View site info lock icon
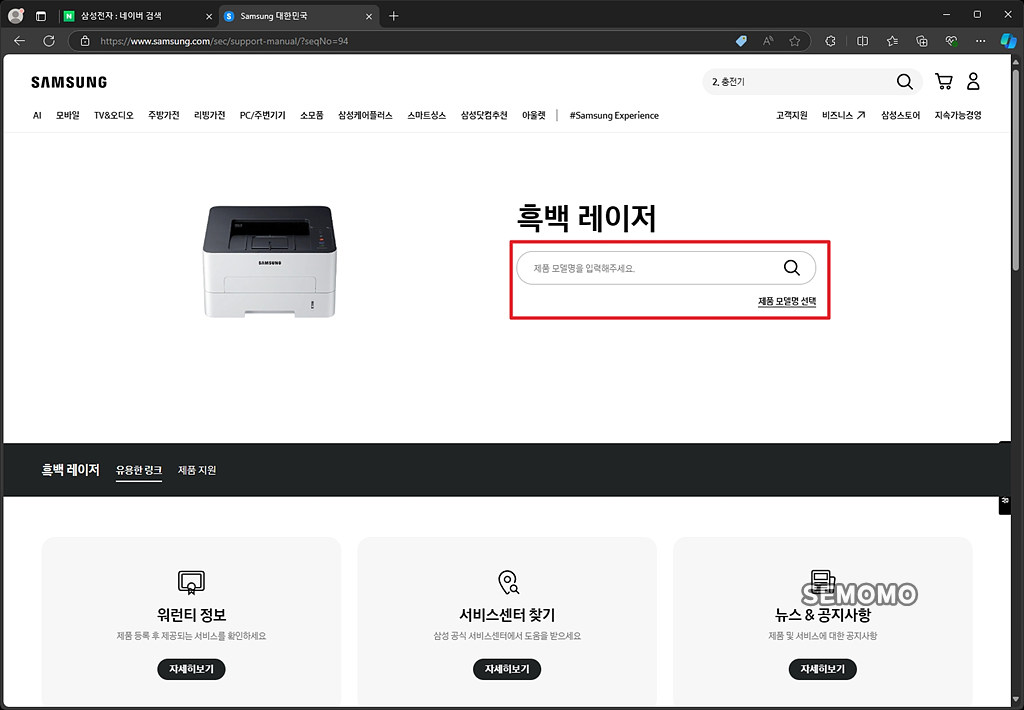This screenshot has height=710, width=1024. (85, 40)
